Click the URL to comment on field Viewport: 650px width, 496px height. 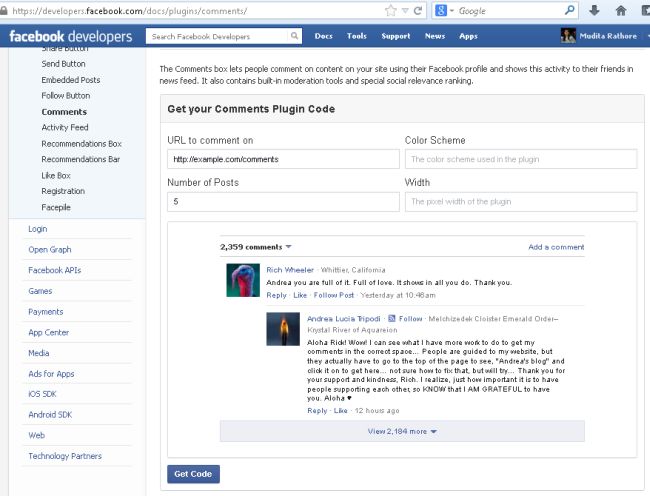(284, 159)
